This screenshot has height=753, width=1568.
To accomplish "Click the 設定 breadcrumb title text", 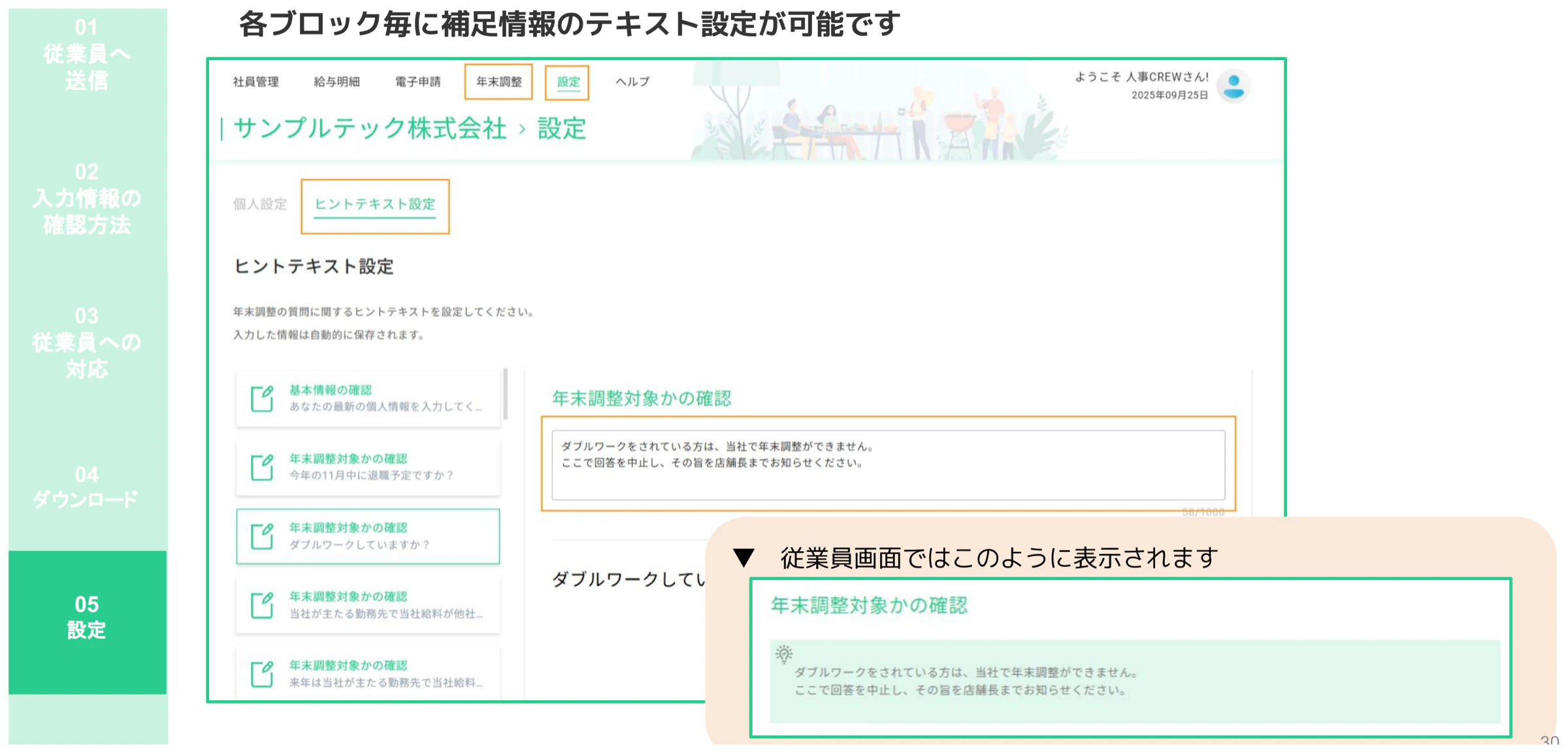I will (561, 129).
